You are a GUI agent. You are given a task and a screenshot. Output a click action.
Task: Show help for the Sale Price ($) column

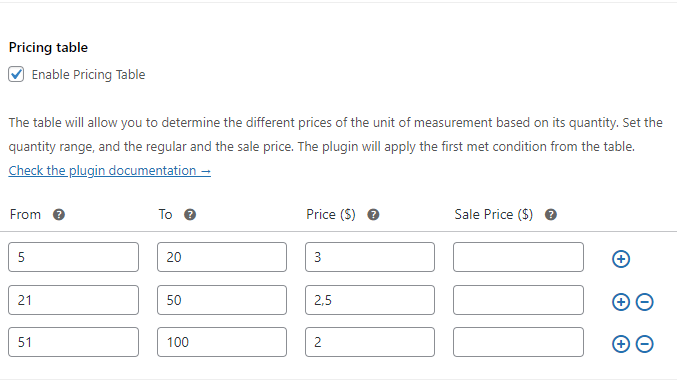click(550, 215)
